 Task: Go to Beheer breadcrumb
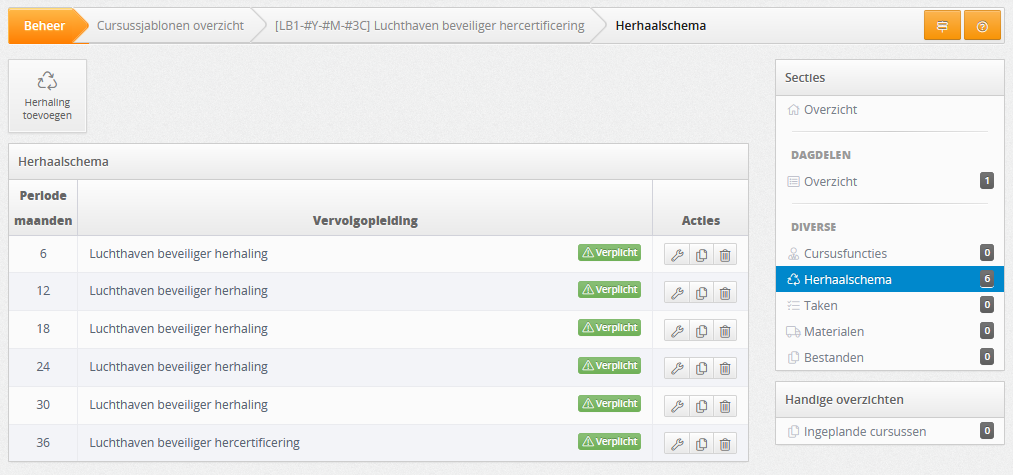(x=45, y=26)
